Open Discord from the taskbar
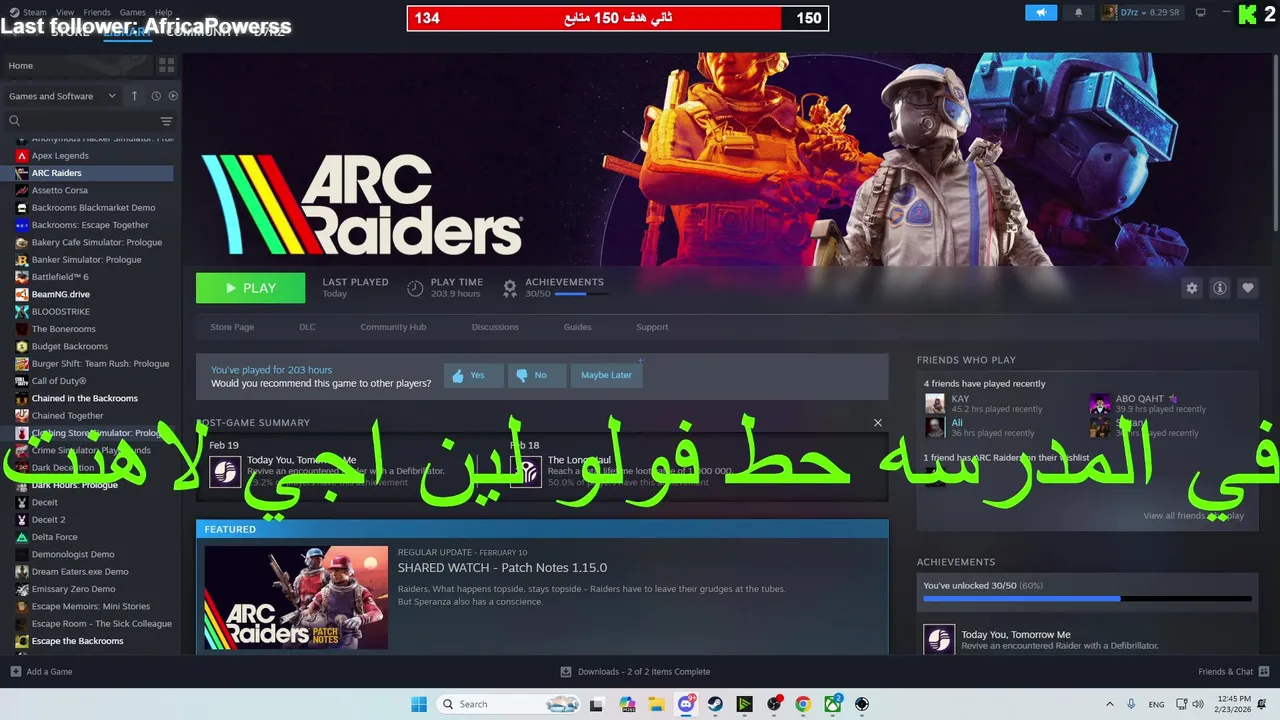 pos(686,704)
